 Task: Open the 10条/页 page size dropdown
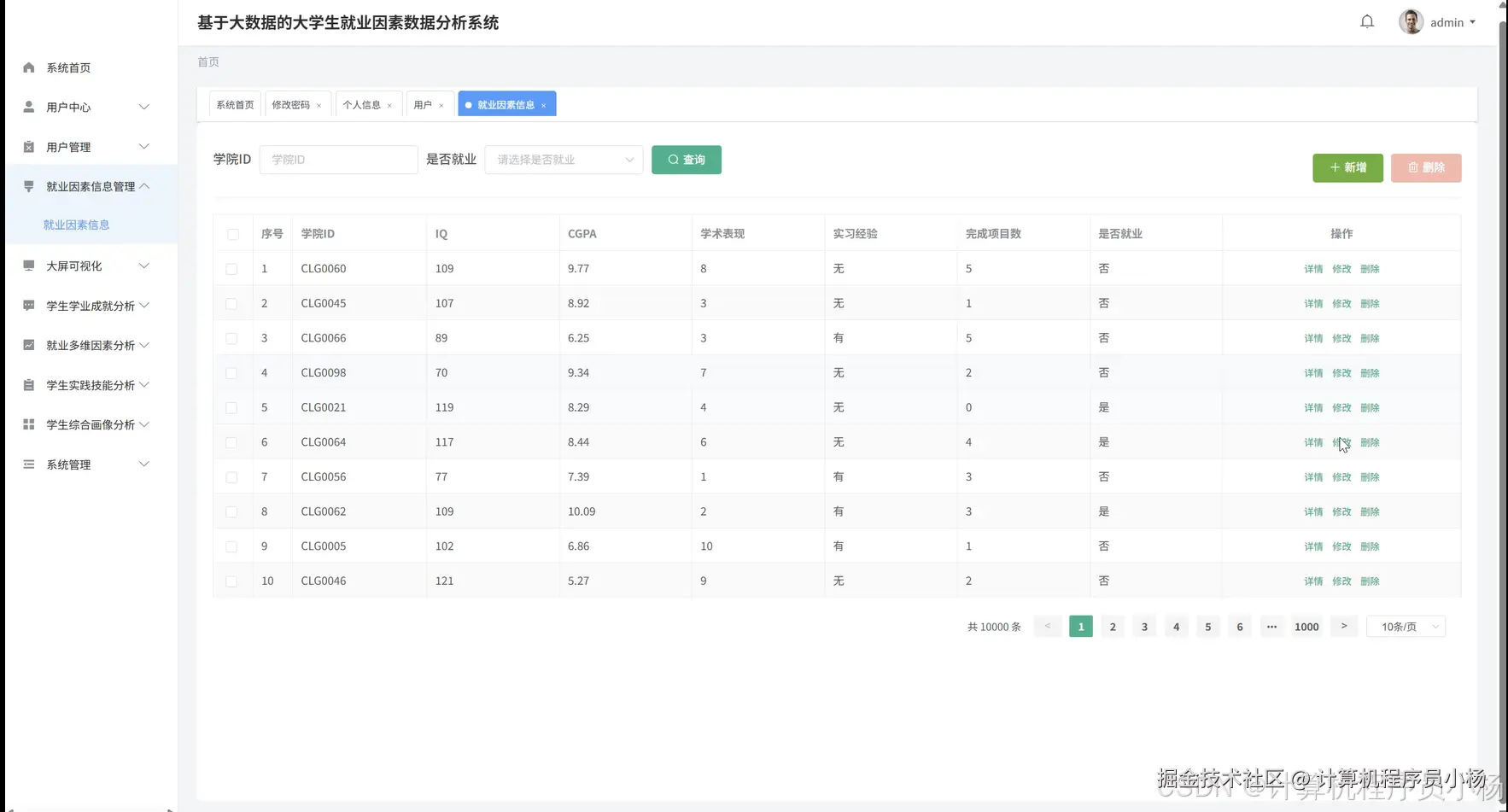click(x=1406, y=627)
